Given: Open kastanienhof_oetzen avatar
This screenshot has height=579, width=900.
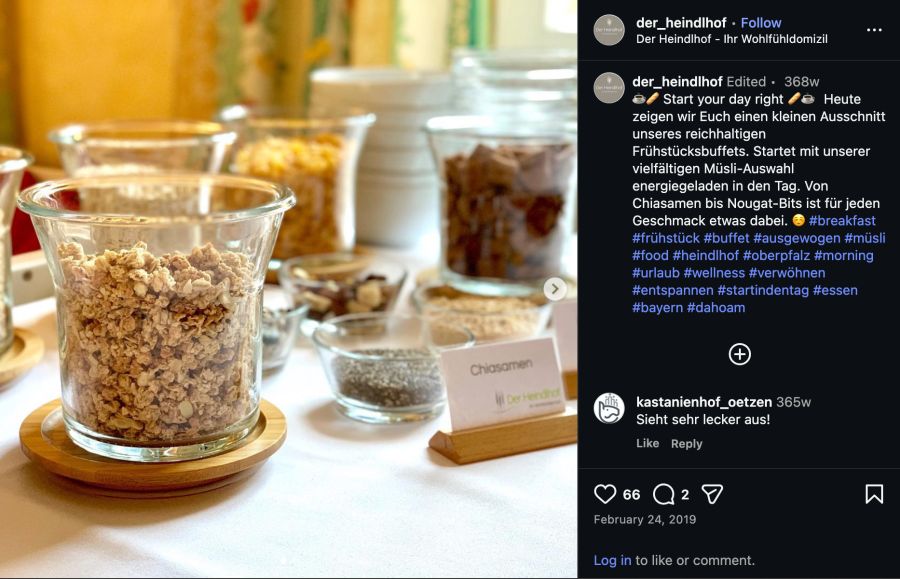Looking at the screenshot, I should click(609, 409).
